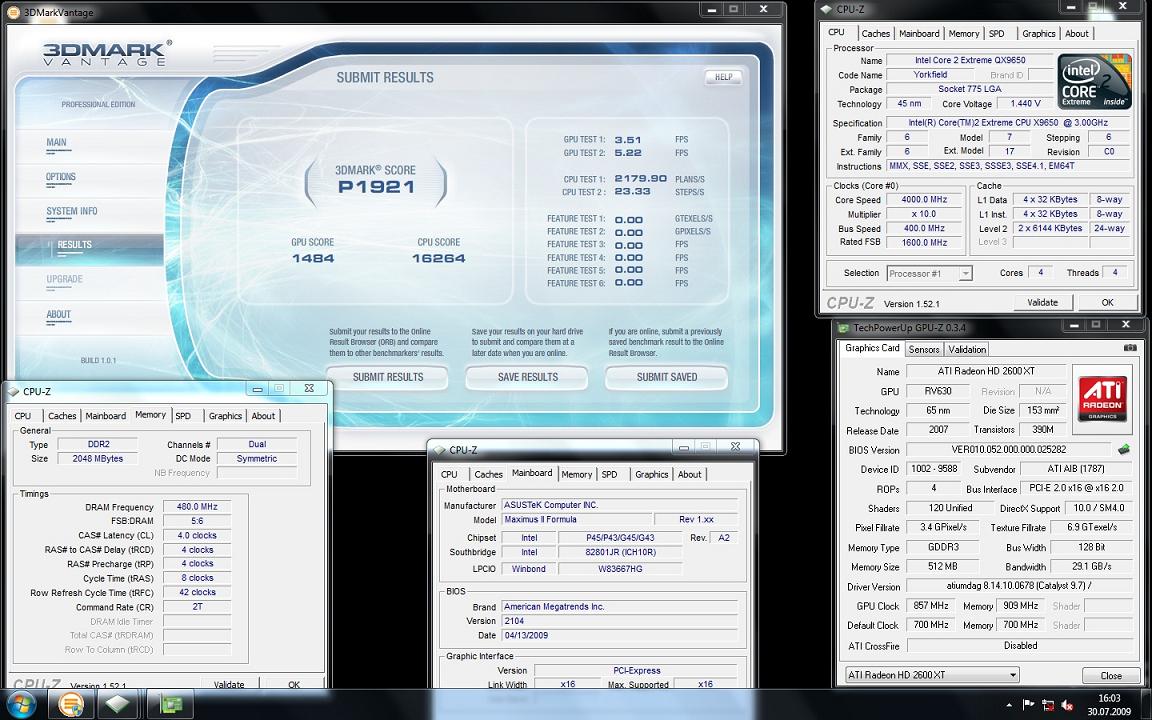Click the Core Speed field 4000.0 MHz
1152x720 pixels.
(924, 200)
